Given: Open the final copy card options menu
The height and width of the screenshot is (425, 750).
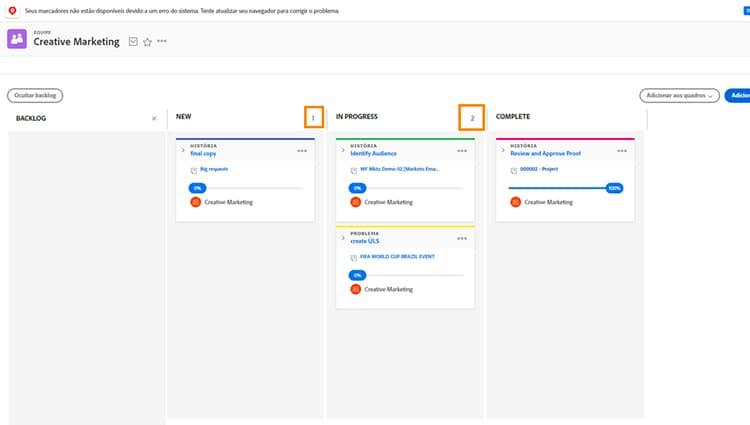Looking at the screenshot, I should pyautogui.click(x=302, y=151).
